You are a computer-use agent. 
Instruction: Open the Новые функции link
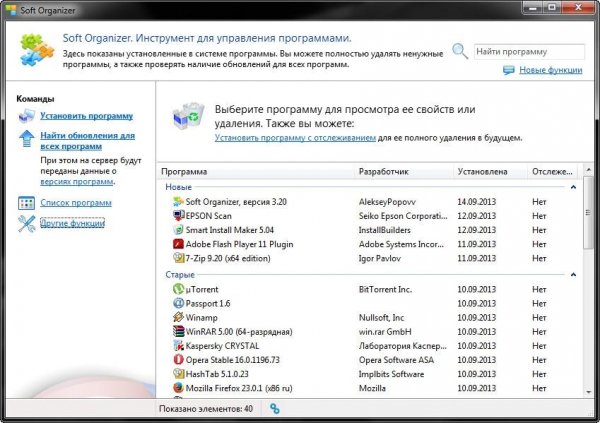click(551, 70)
